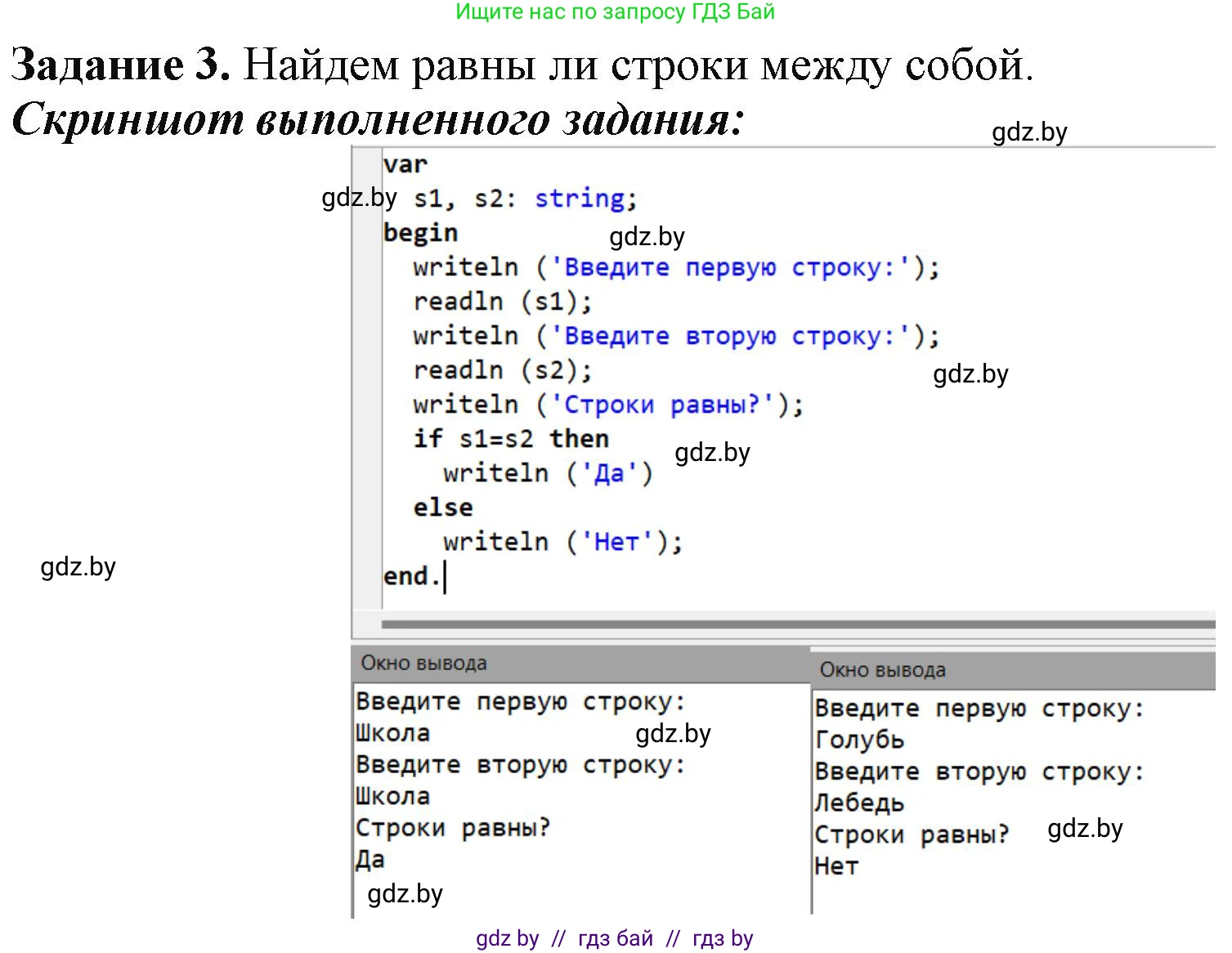Click the readln (s1) statement
Image resolution: width=1232 pixels, height=953 pixels.
click(x=501, y=301)
